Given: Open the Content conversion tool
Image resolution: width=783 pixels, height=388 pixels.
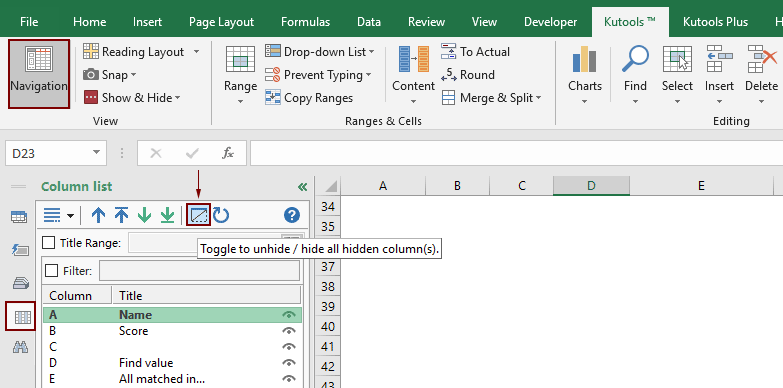Looking at the screenshot, I should coord(413,74).
